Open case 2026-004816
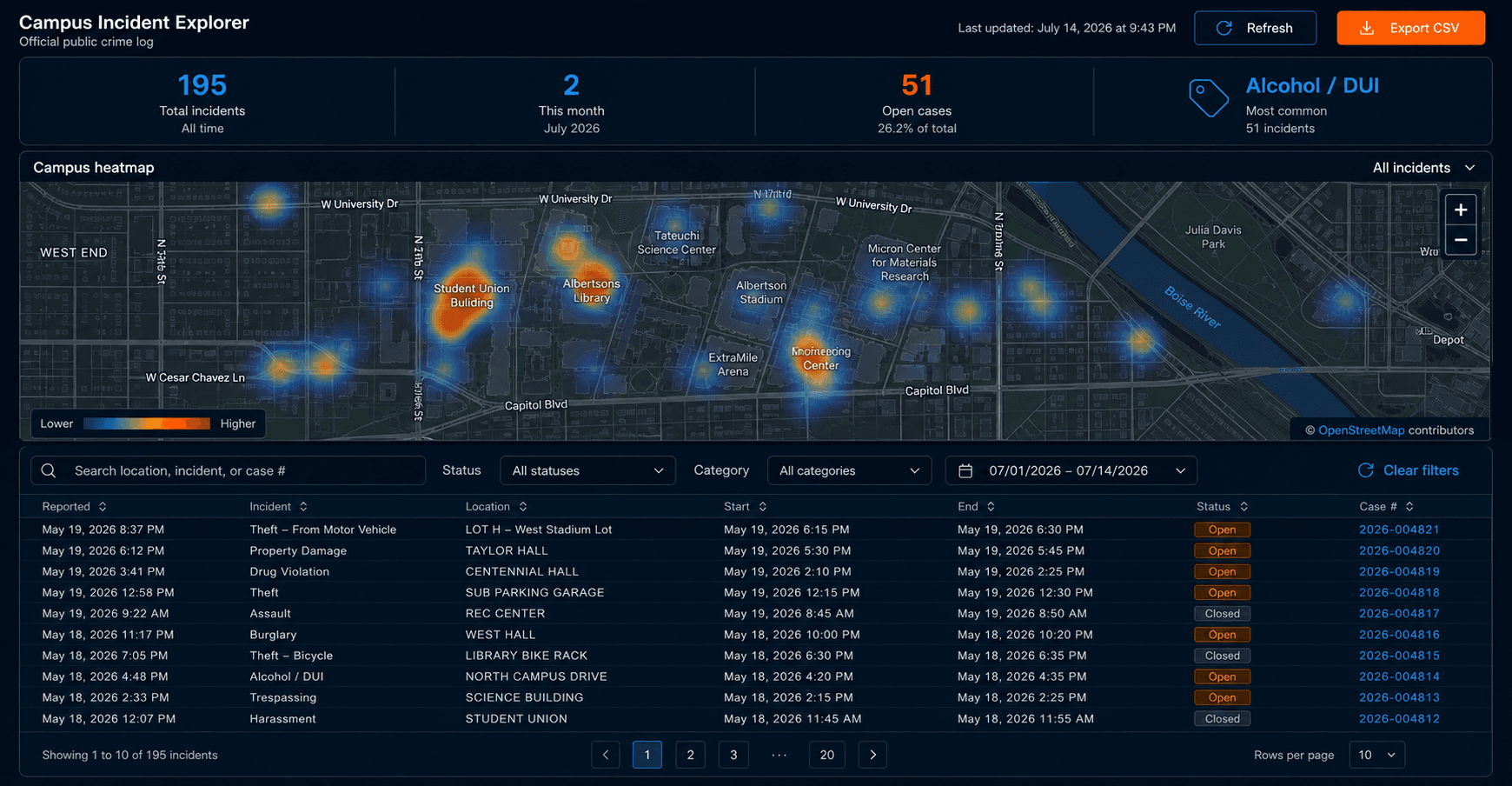Viewport: 1512px width, 786px height. (1399, 635)
